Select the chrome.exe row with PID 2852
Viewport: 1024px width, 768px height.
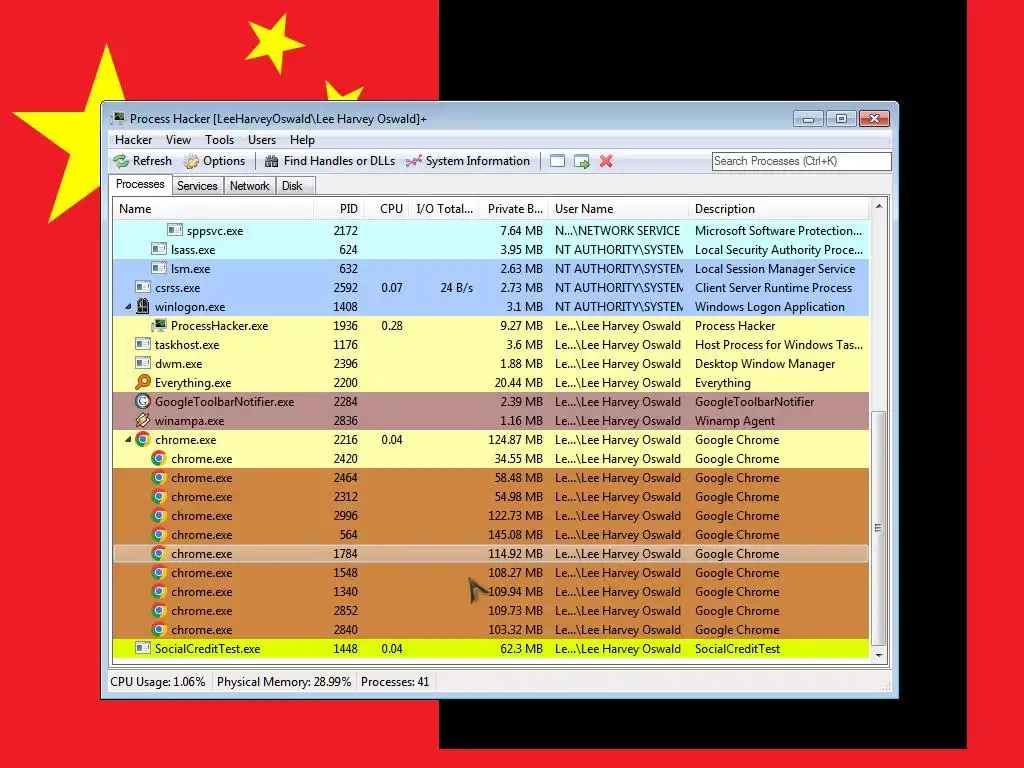[x=491, y=611]
